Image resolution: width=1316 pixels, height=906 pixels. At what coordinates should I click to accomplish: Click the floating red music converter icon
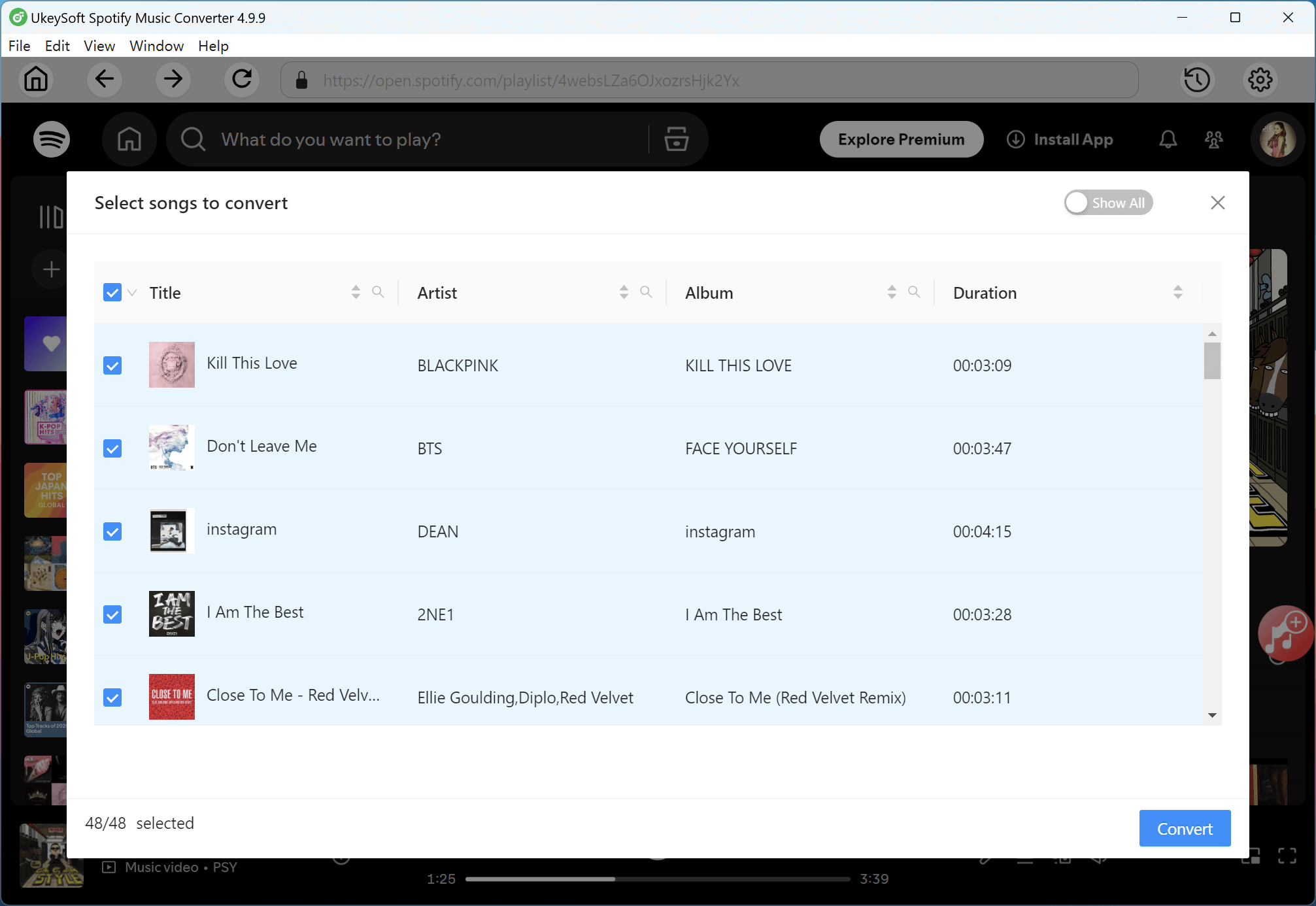[x=1285, y=633]
